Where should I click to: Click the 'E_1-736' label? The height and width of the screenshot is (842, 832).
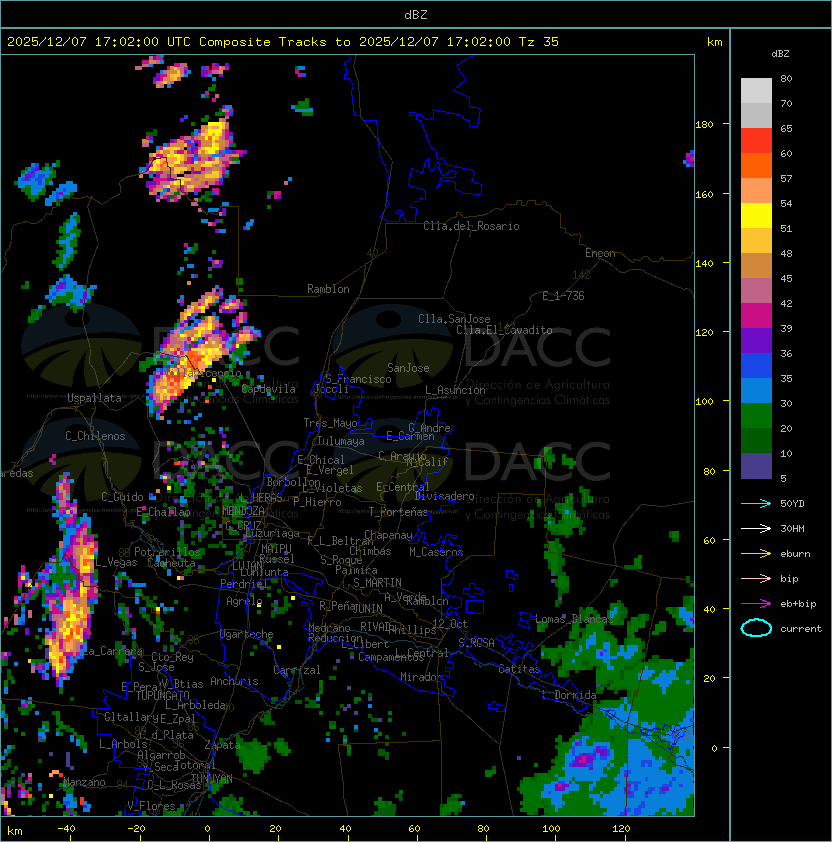[x=563, y=296]
